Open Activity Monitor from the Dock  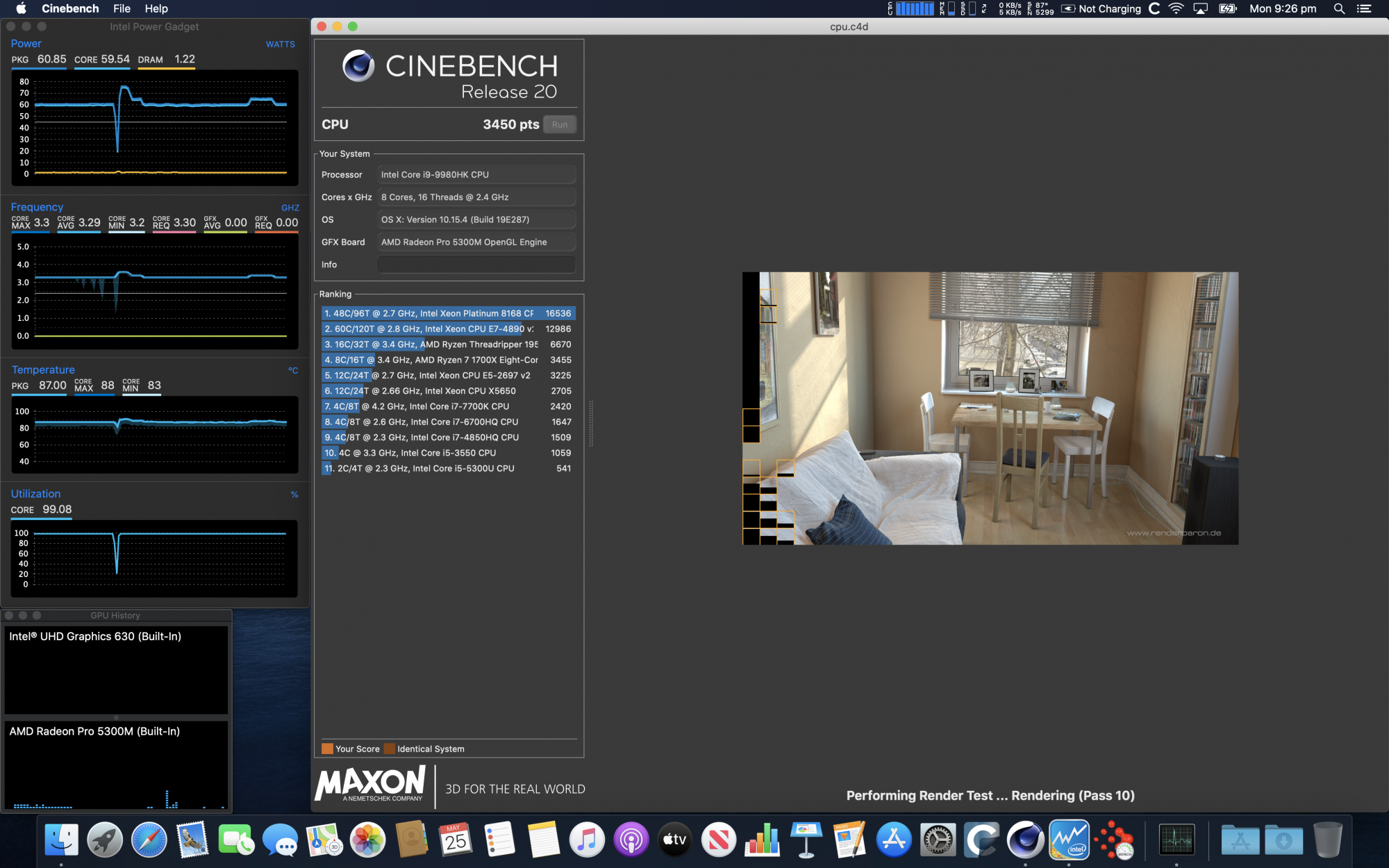[x=1176, y=840]
